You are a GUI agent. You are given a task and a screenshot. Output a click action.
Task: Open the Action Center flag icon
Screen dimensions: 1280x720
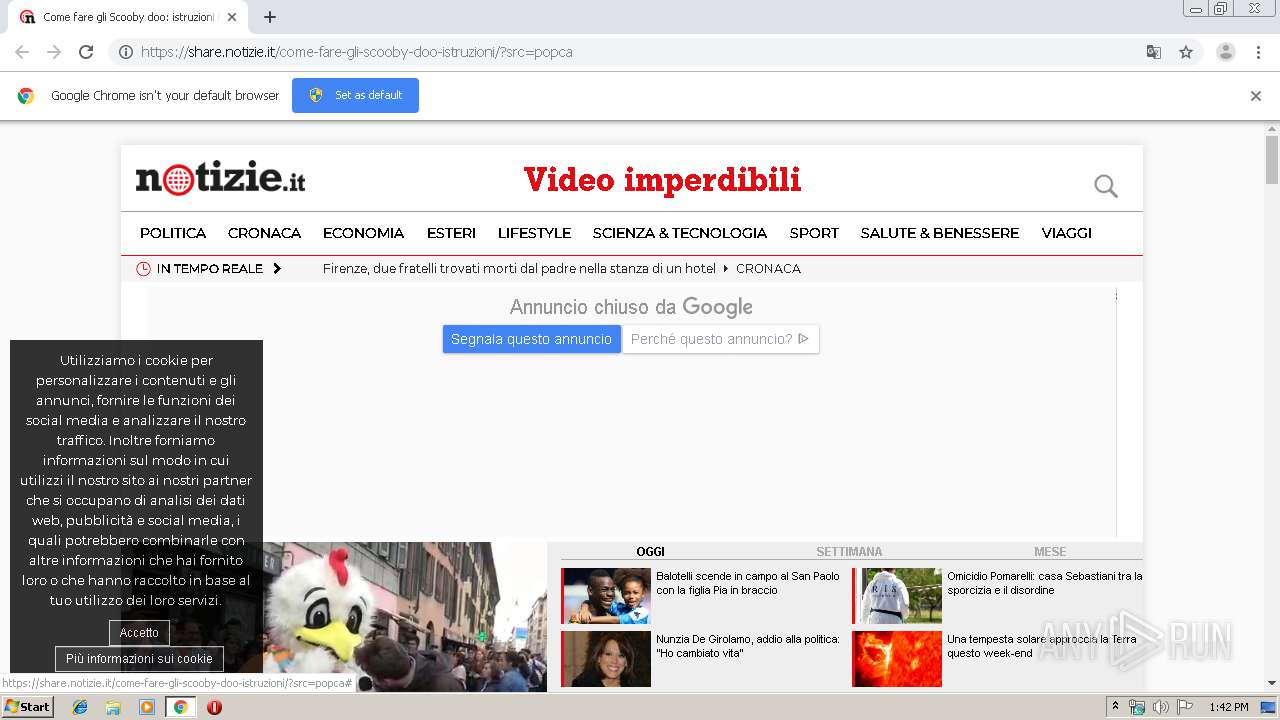coord(1185,707)
